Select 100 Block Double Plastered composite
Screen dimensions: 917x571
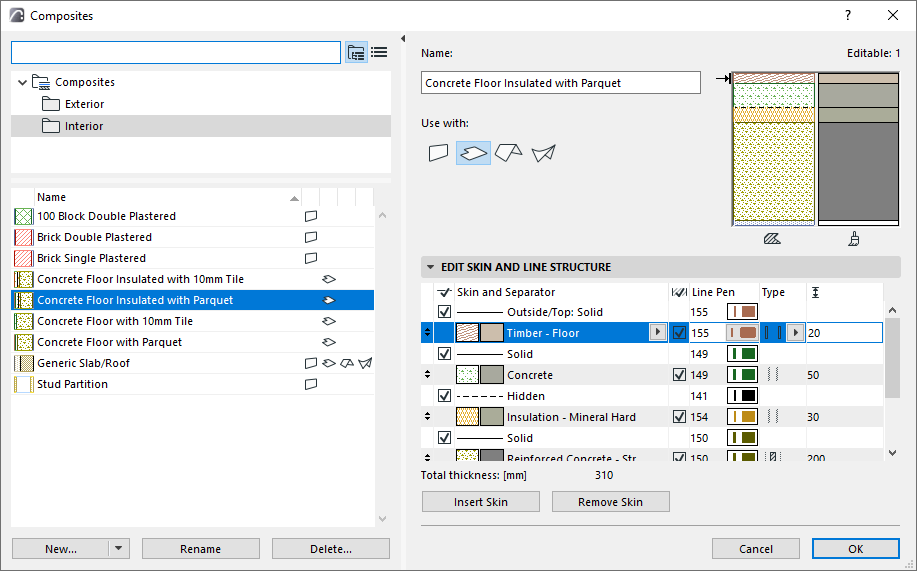coord(192,216)
